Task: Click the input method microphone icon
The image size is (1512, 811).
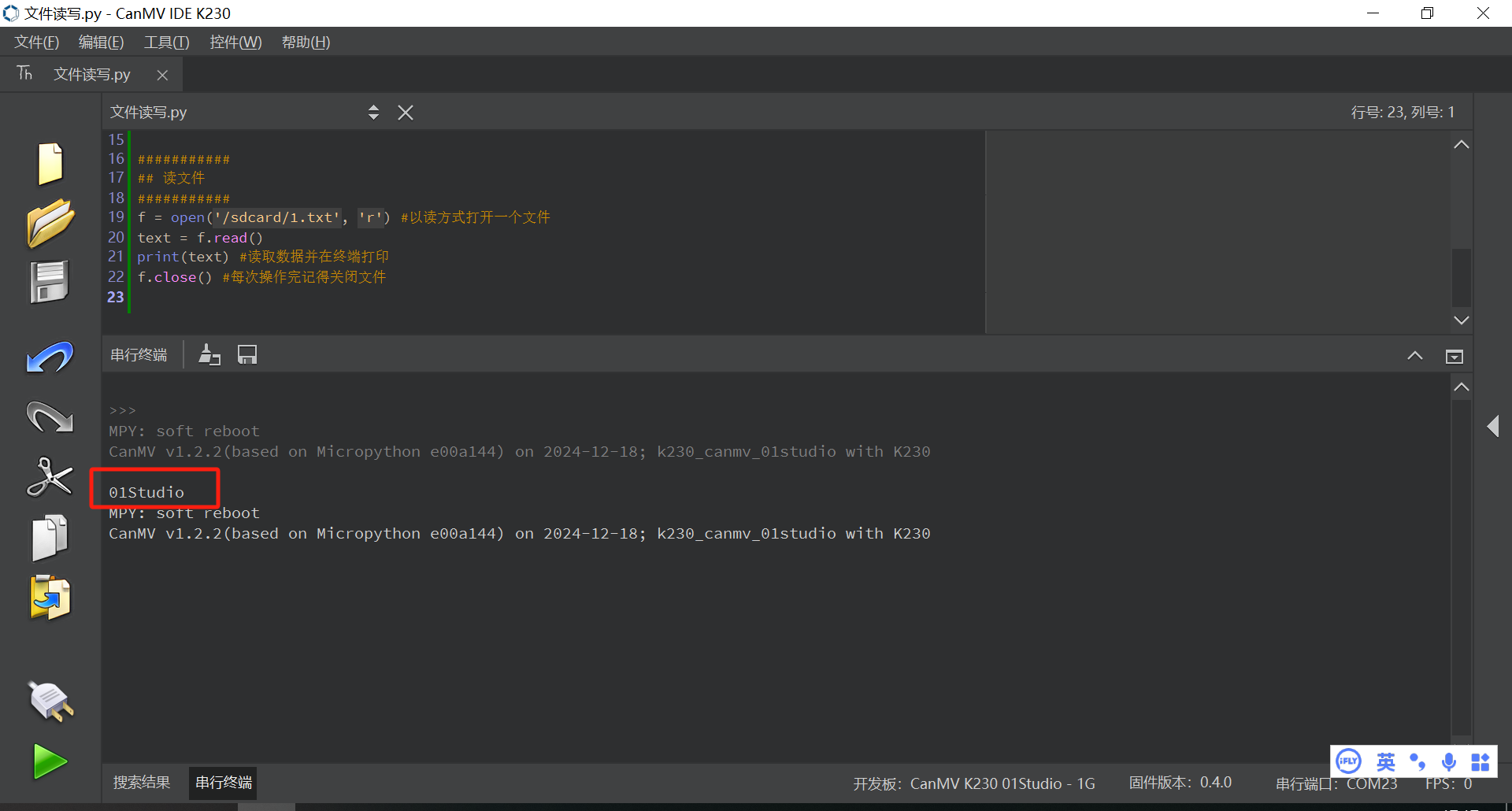Action: coord(1448,761)
